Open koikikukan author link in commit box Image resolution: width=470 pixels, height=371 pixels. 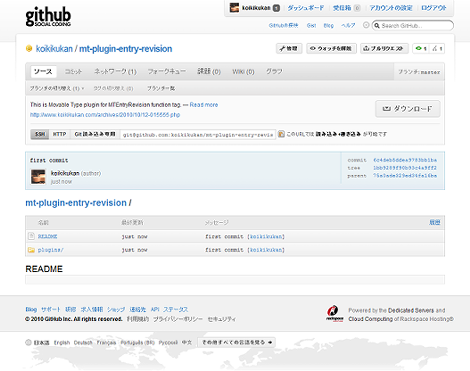click(x=65, y=173)
